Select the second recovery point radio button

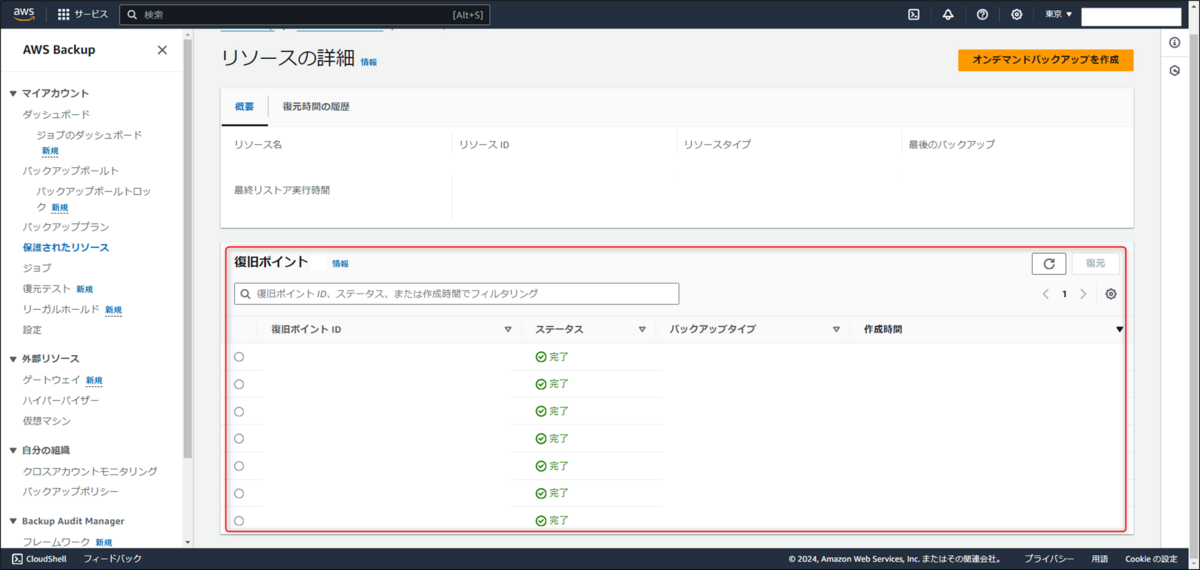click(x=239, y=384)
